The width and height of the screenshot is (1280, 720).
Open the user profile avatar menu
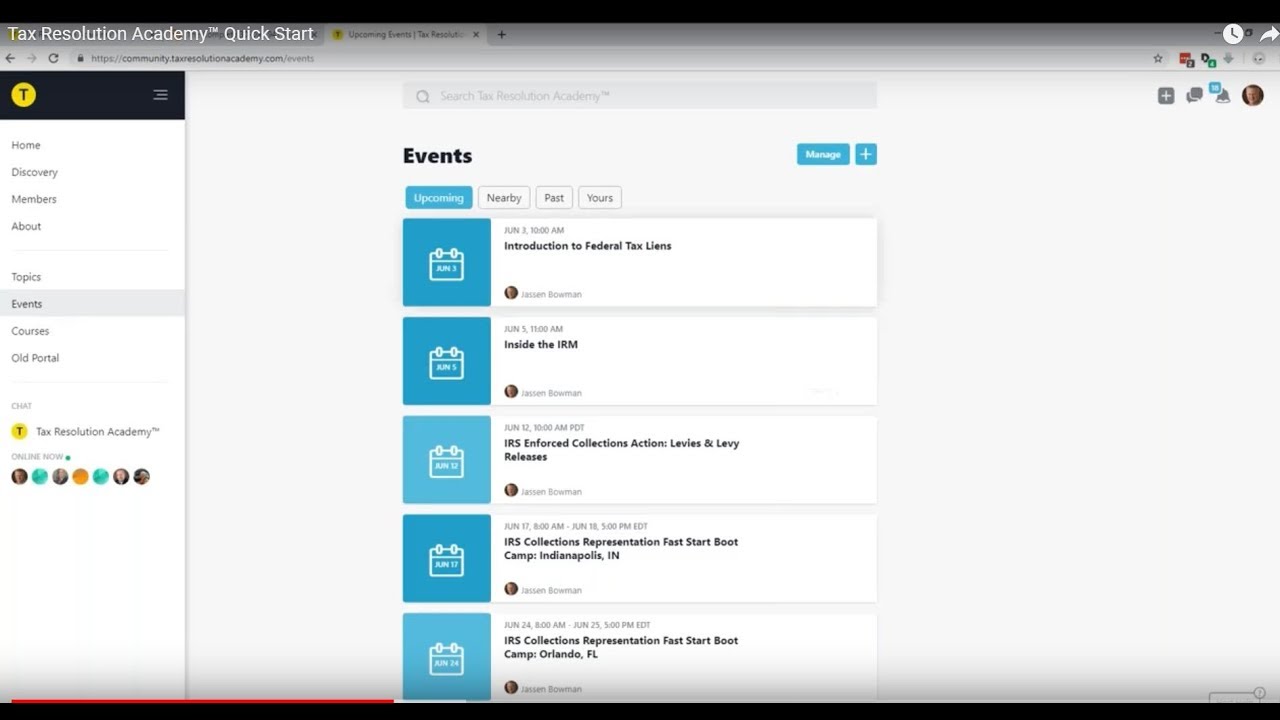[x=1253, y=95]
